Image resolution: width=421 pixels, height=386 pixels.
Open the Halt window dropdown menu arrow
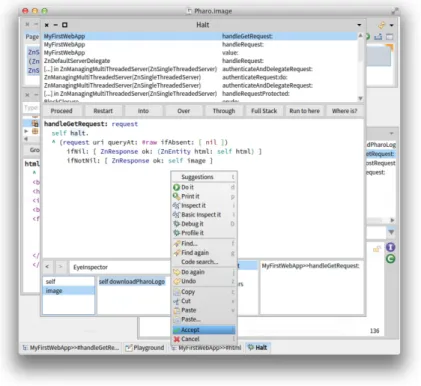359,25
